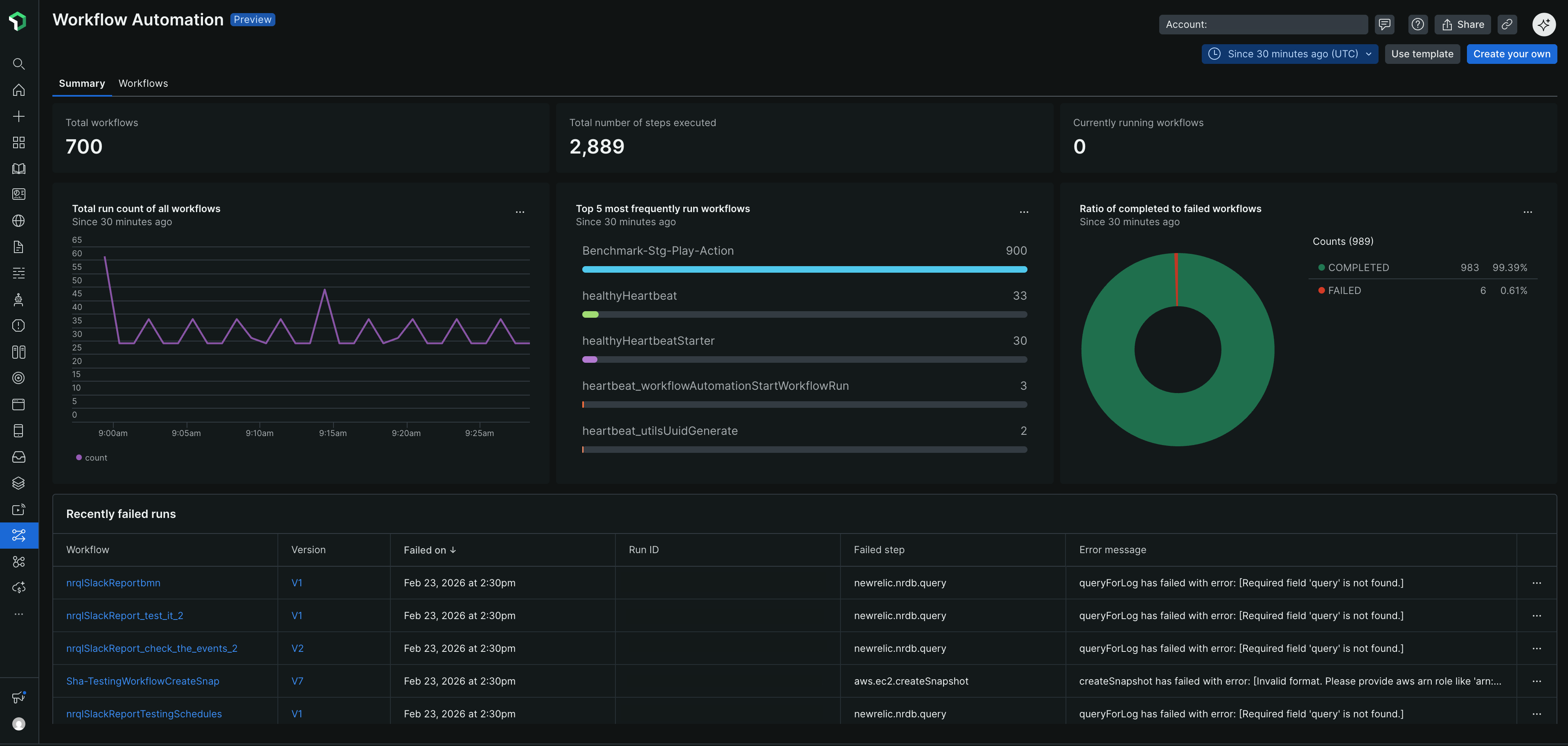Open help via the question mark icon
Screen dimensions: 1568x746
(x=1417, y=24)
